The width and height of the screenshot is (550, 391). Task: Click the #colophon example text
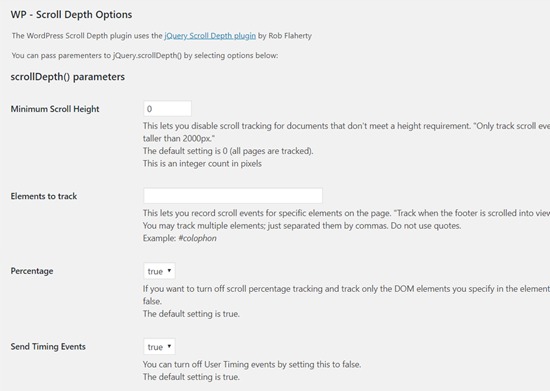click(x=197, y=238)
